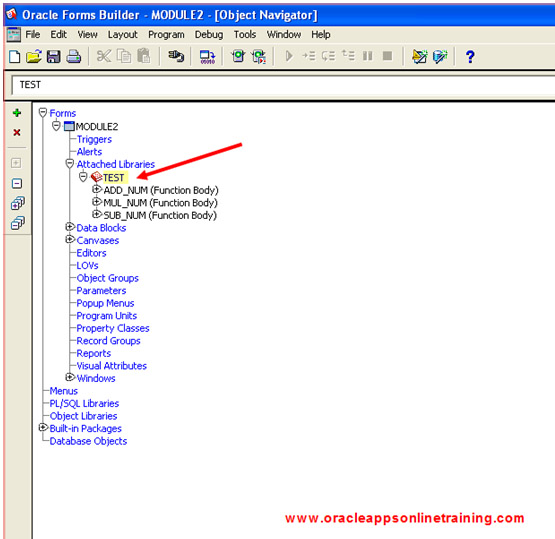The width and height of the screenshot is (555, 539).
Task: Click the Open folder toolbar icon
Action: 34,56
